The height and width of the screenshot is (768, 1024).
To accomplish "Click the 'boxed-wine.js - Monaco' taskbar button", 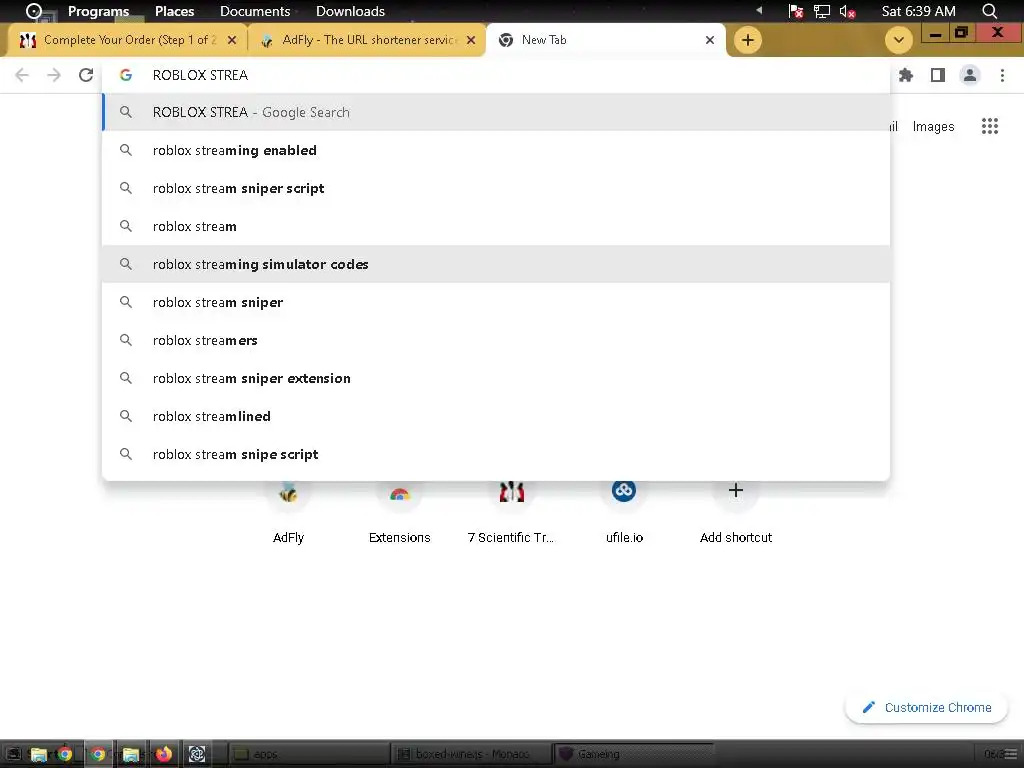I will [470, 754].
